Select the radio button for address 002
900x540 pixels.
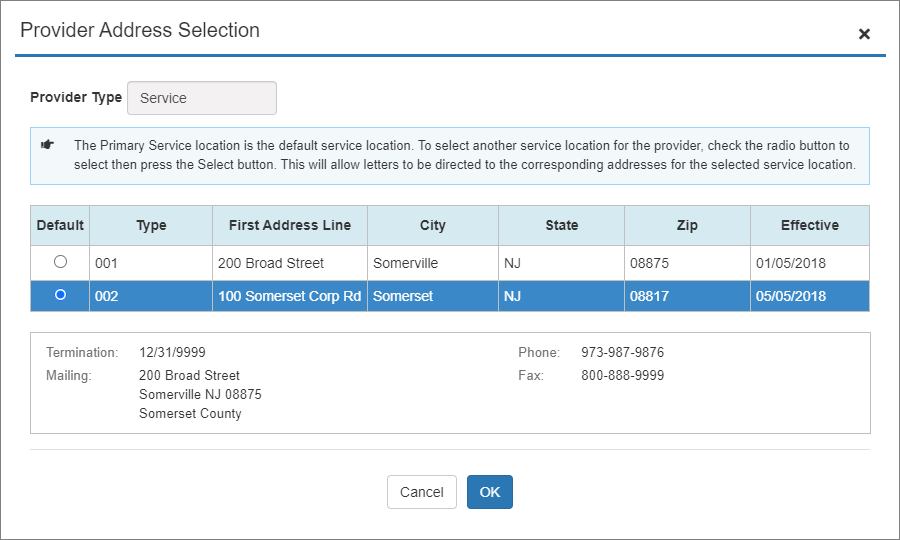(60, 295)
